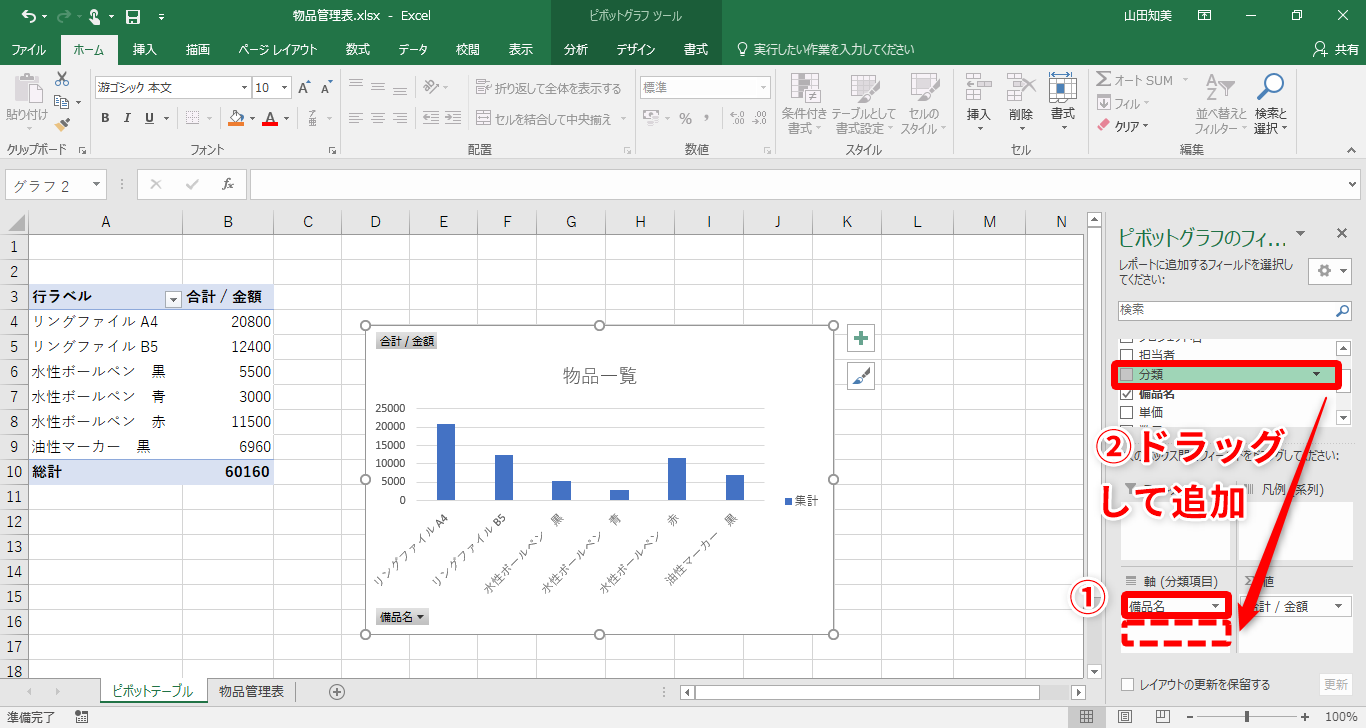
Task: Expand the formula bar
Action: pyautogui.click(x=1353, y=184)
